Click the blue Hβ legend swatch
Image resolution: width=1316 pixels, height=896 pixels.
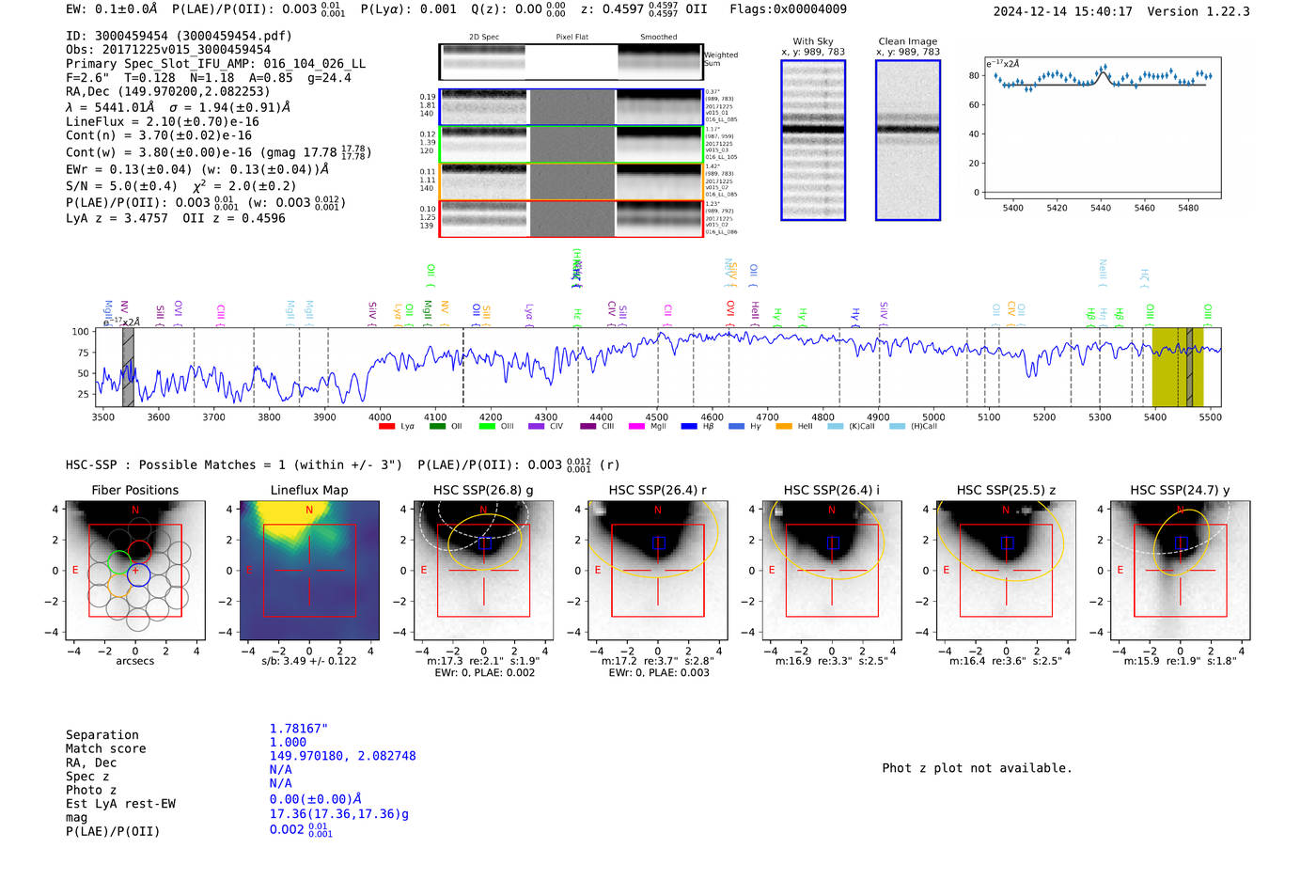(x=689, y=427)
